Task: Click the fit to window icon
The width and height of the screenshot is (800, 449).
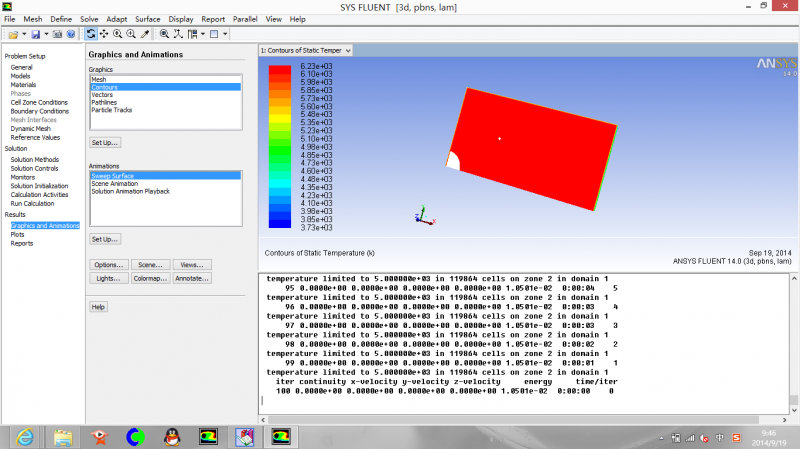Action: point(164,34)
